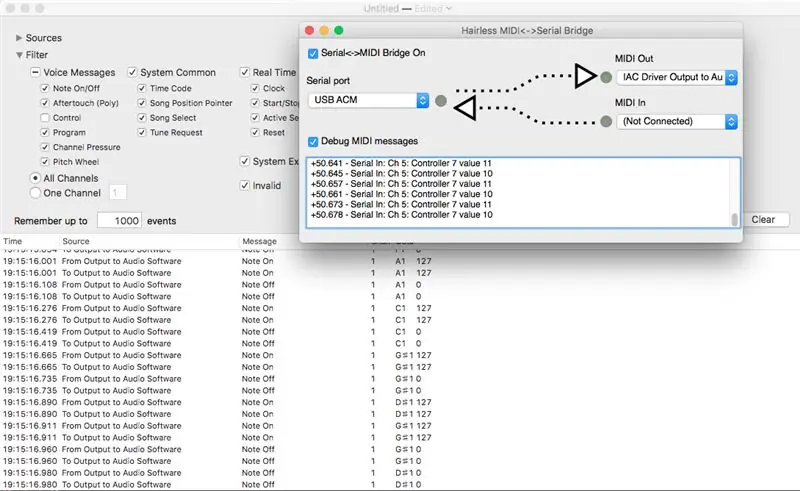Uncheck the Time Code filter
This screenshot has height=491, width=800.
click(142, 88)
